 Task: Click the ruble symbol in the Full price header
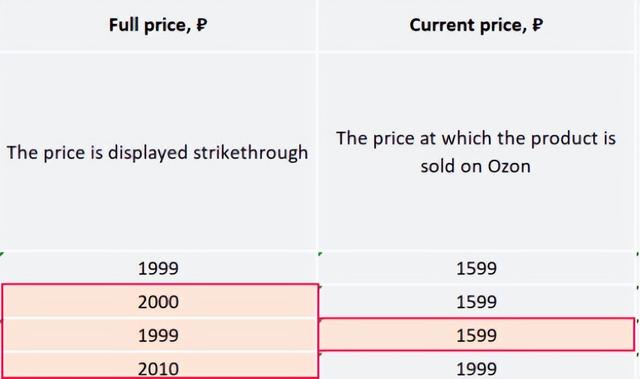coord(202,25)
